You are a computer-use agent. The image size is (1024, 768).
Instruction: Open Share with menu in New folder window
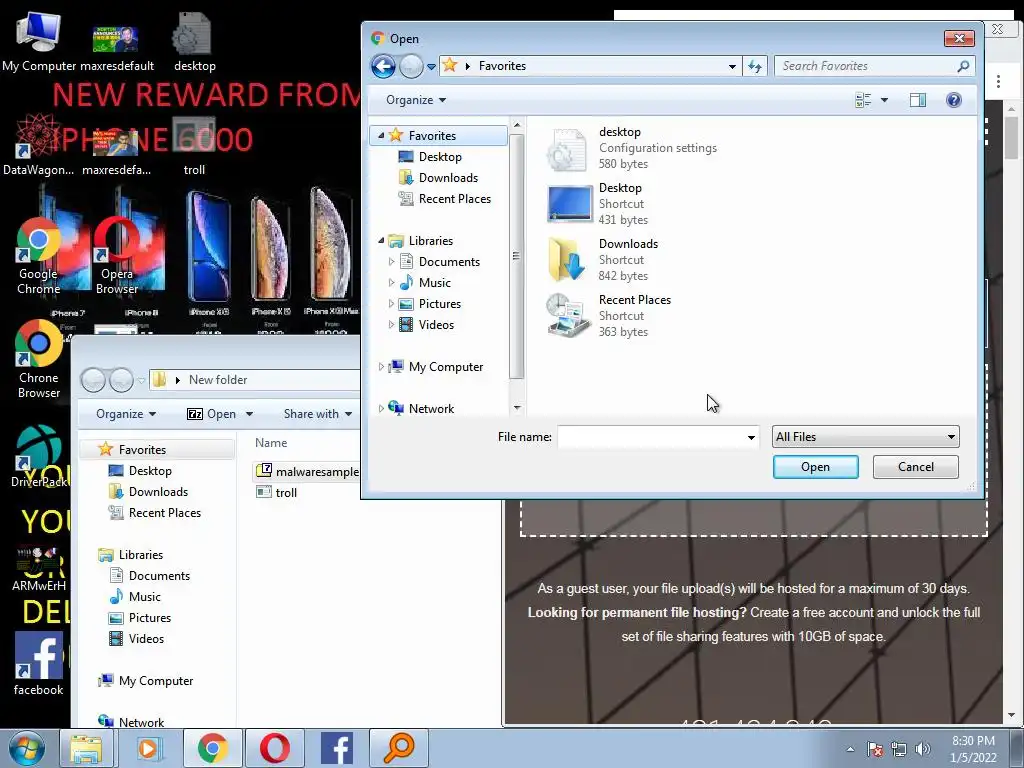tap(318, 414)
